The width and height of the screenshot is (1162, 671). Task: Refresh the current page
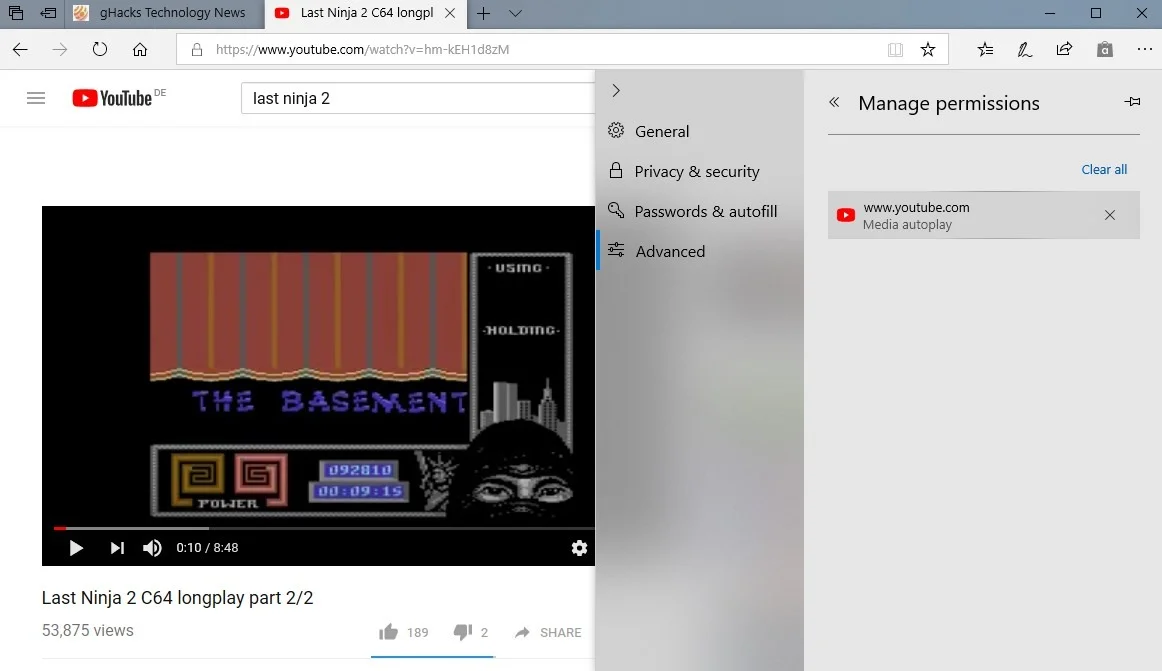[x=100, y=50]
